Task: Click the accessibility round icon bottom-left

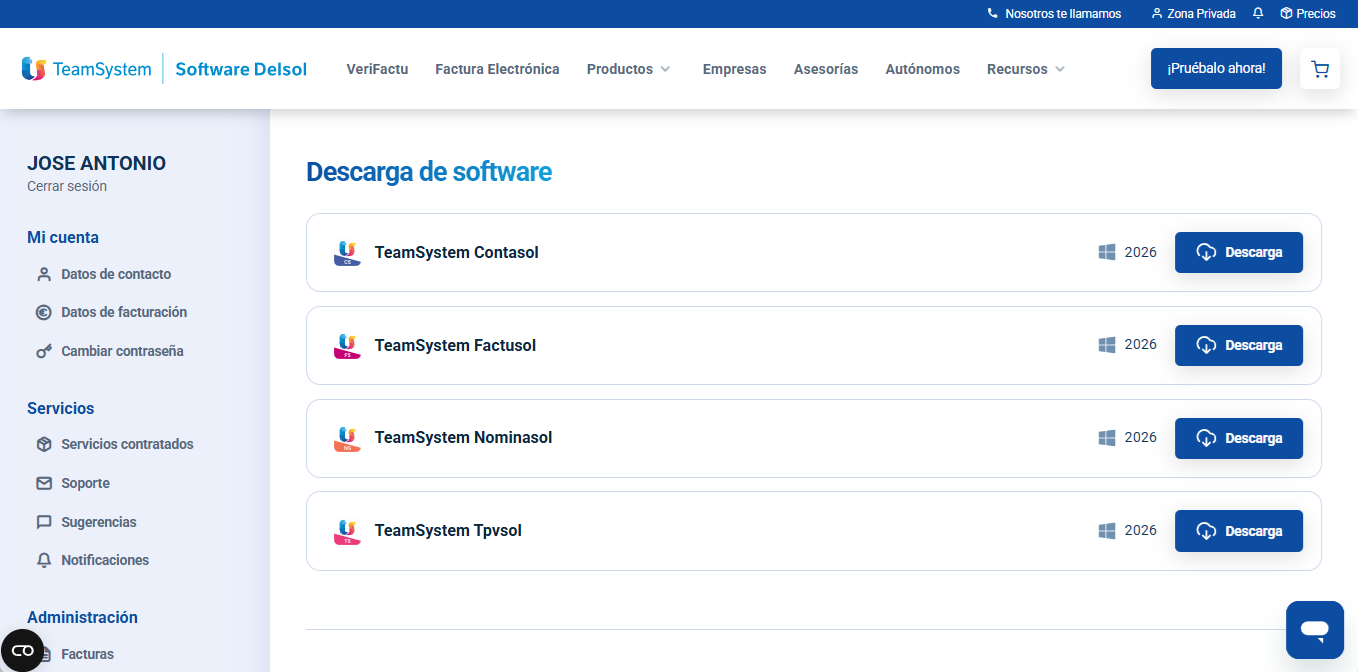Action: click(22, 650)
